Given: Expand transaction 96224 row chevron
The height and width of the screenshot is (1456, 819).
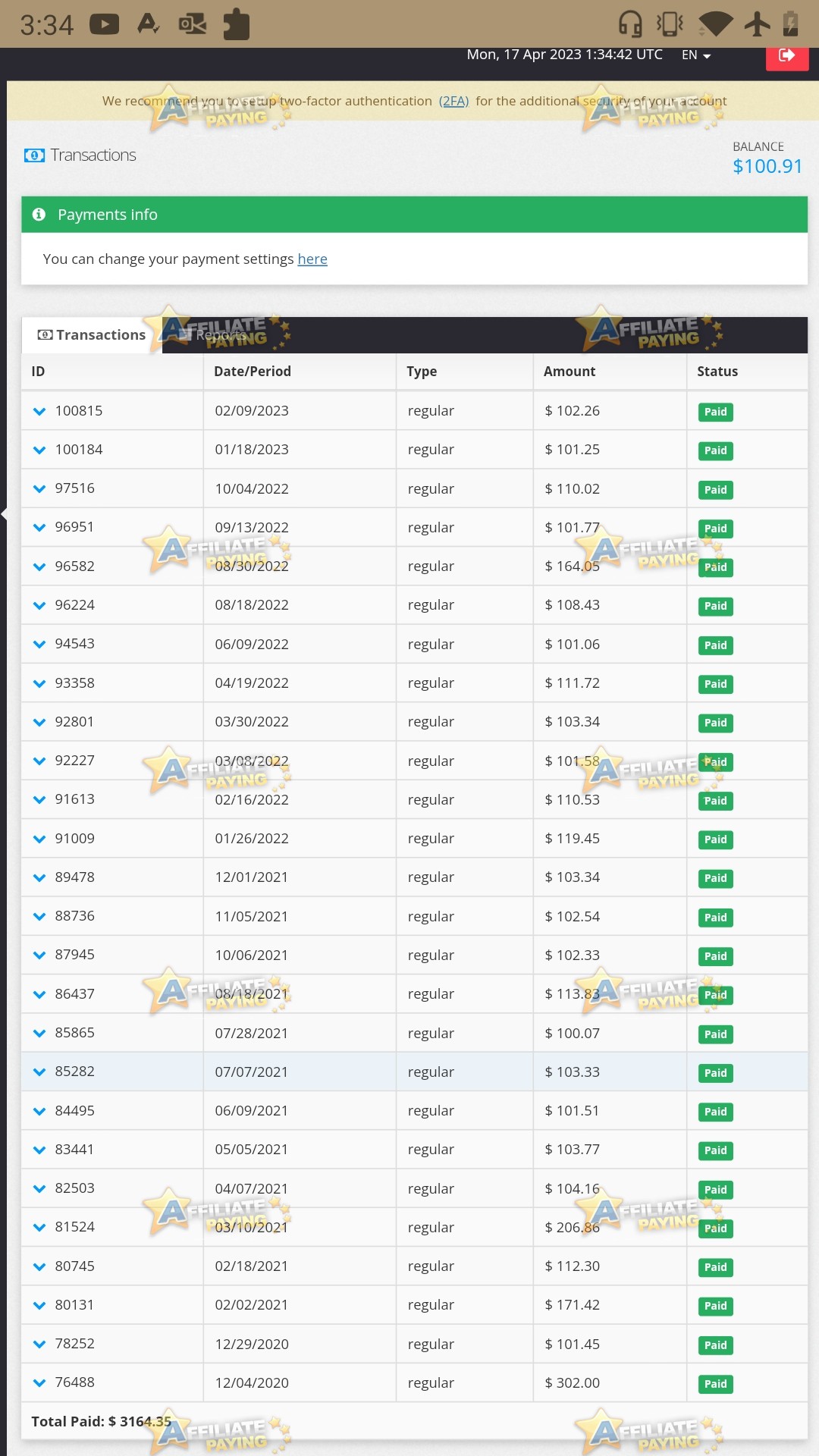Looking at the screenshot, I should coord(39,605).
